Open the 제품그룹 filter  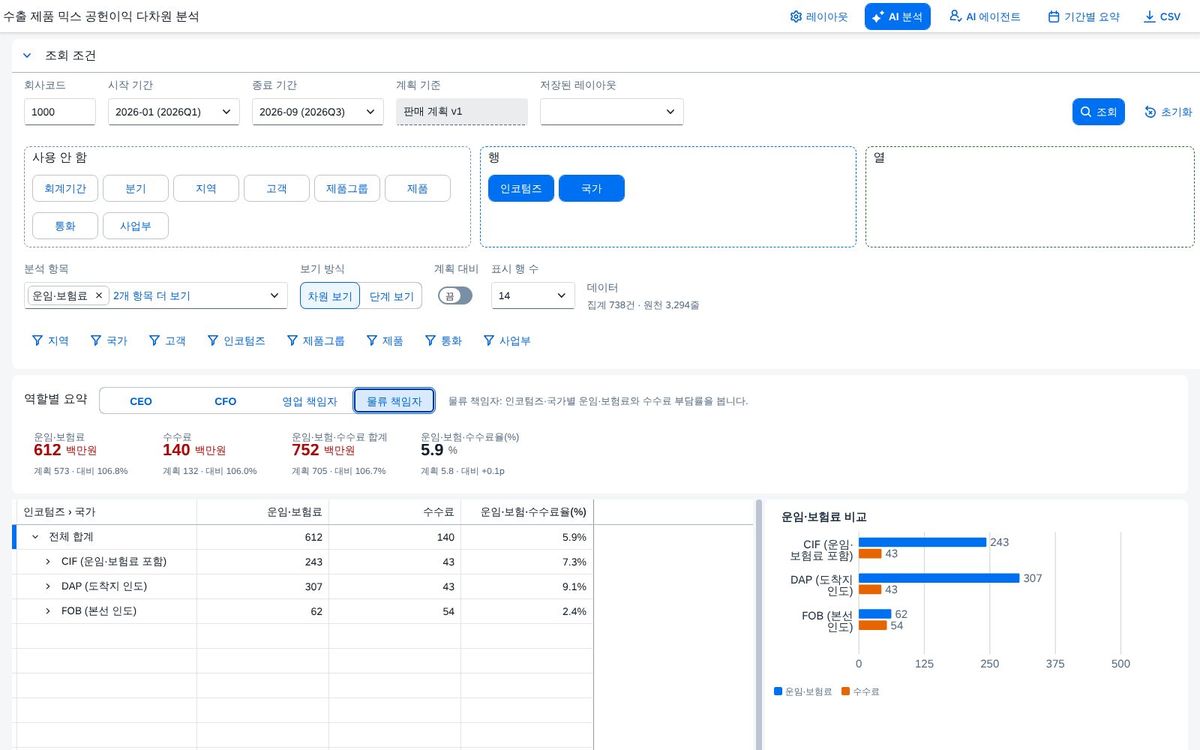(315, 341)
